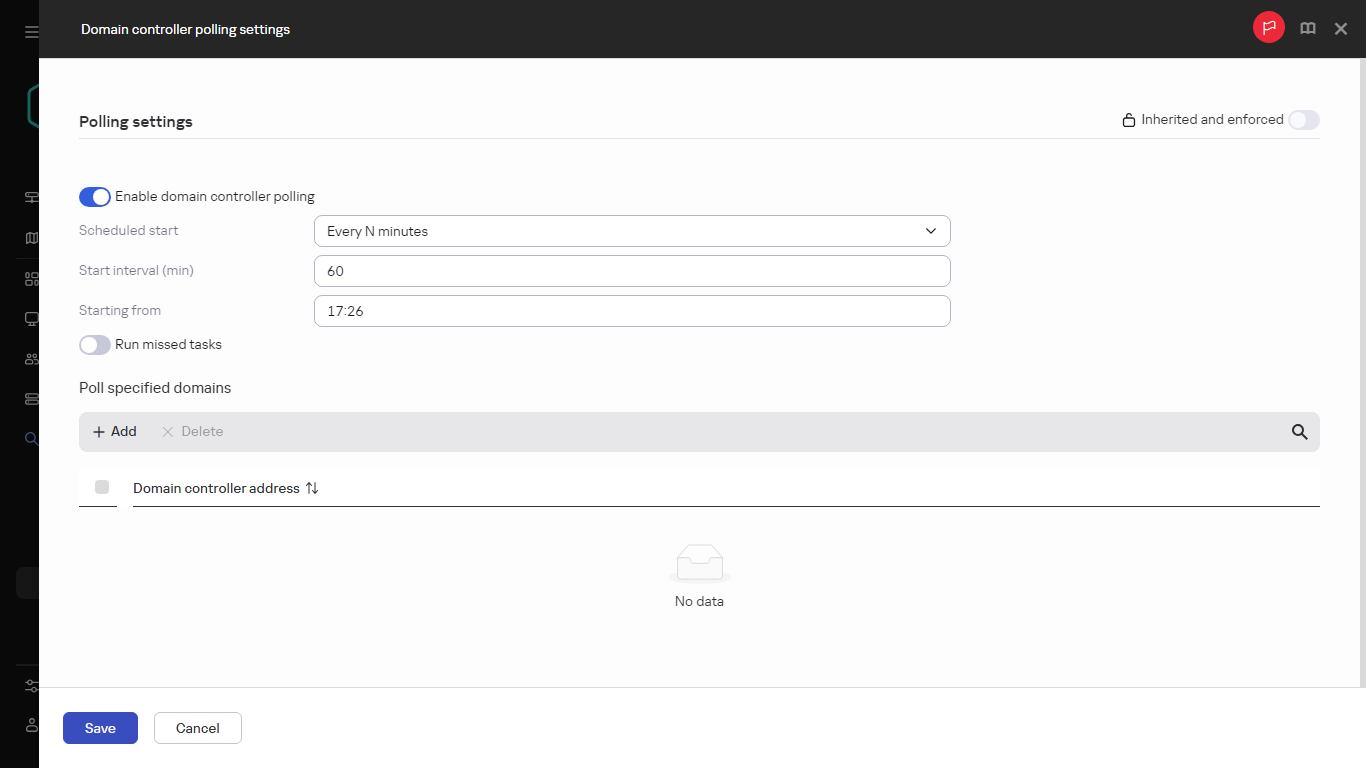This screenshot has height=768, width=1366.
Task: Cancel the polling settings changes
Action: point(197,728)
